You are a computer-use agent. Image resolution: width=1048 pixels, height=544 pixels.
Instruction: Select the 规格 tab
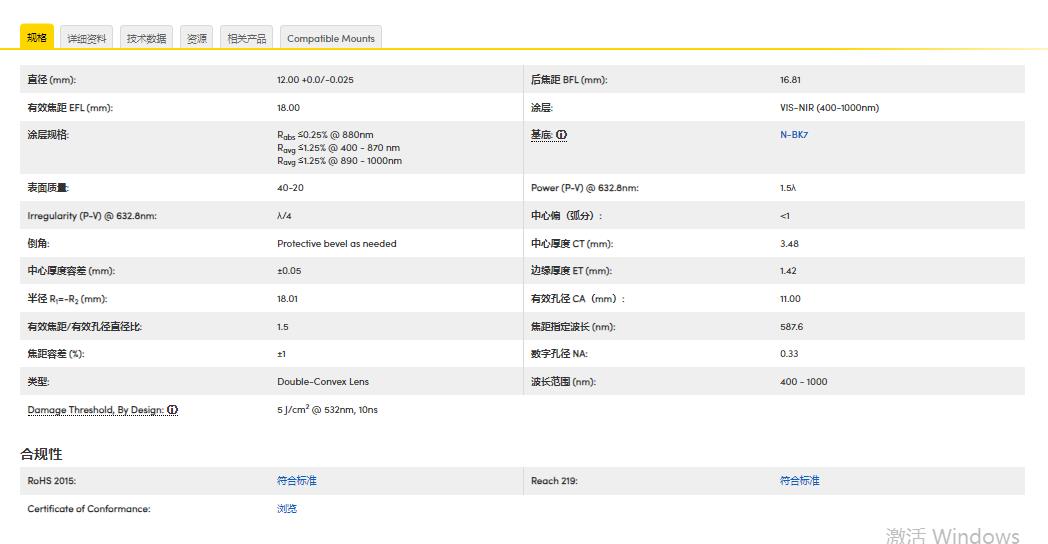click(37, 37)
